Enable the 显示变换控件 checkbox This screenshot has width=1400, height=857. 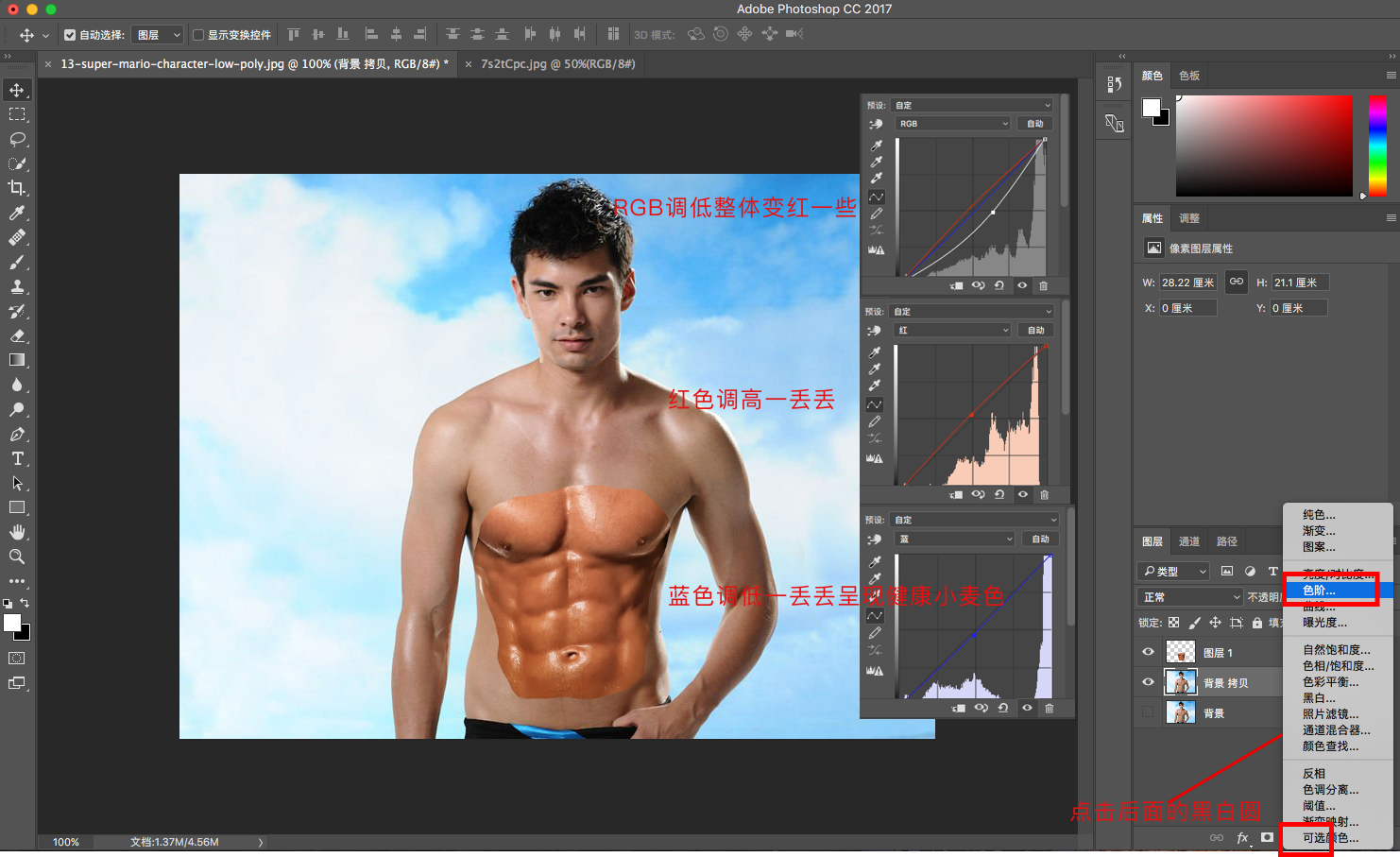pyautogui.click(x=198, y=35)
